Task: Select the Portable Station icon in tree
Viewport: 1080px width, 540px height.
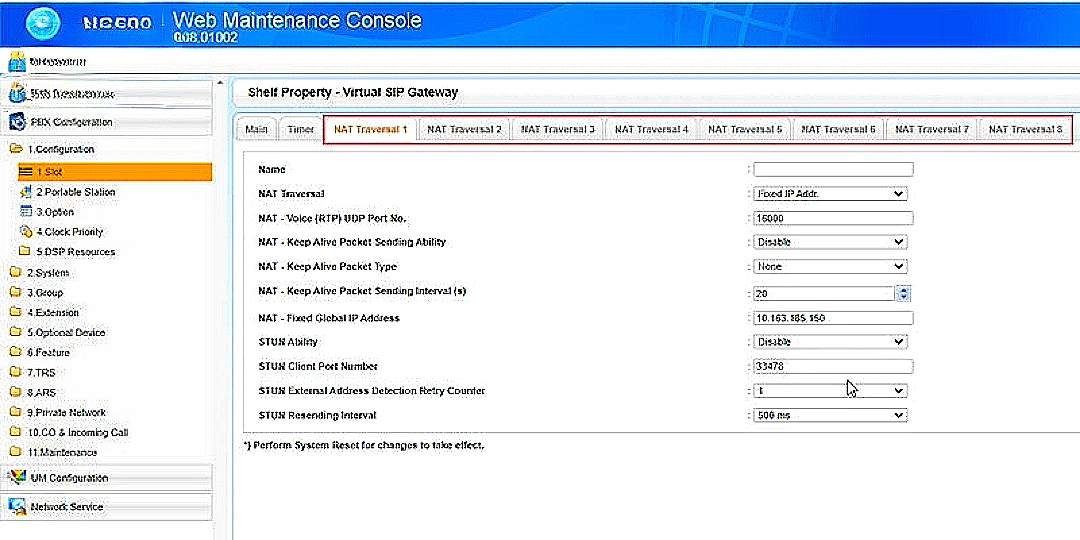Action: click(27, 192)
